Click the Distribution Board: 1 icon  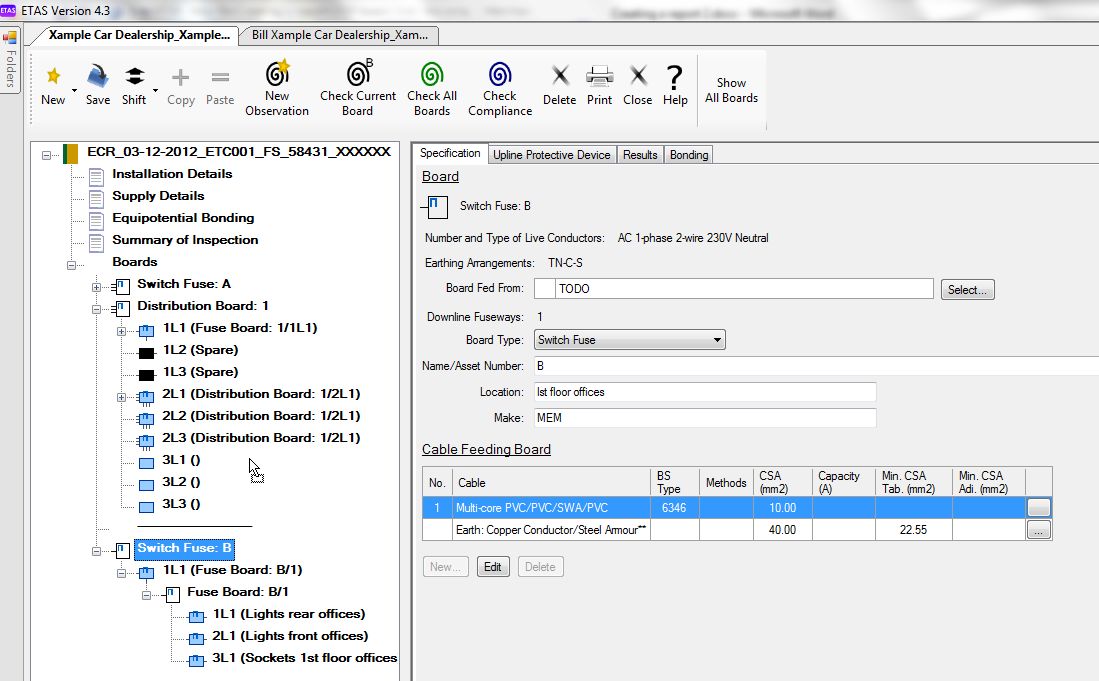[121, 308]
